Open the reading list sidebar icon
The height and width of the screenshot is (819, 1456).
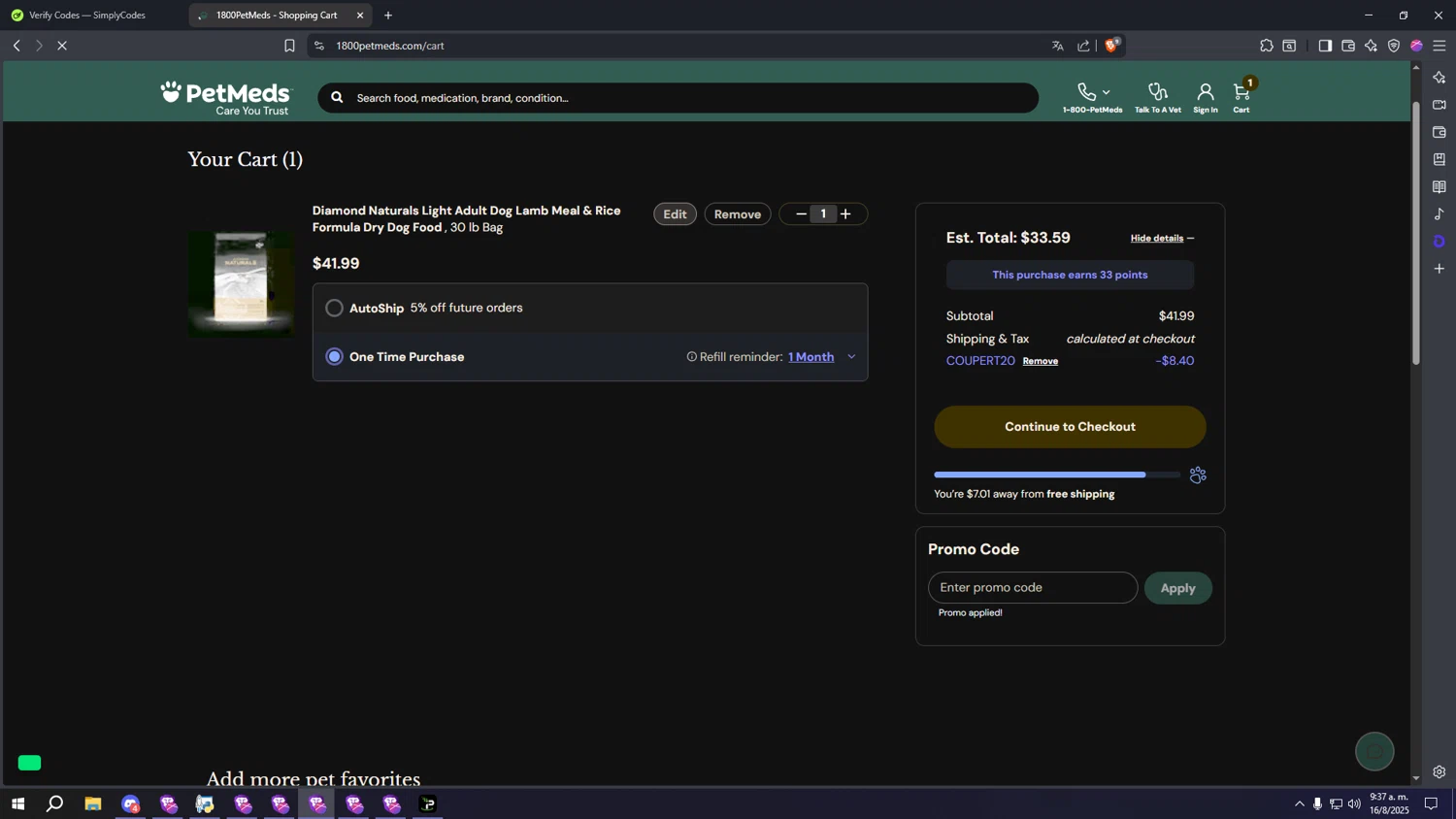1439,186
